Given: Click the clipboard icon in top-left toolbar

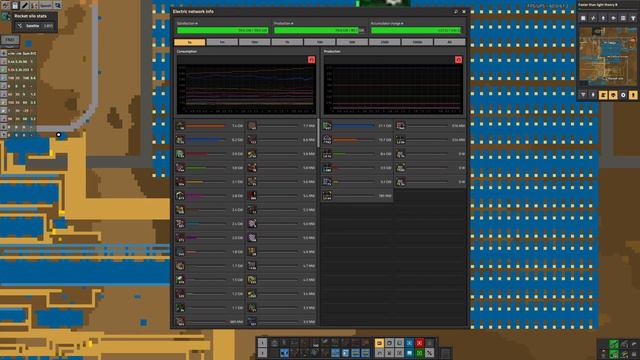Looking at the screenshot, I should [x=15, y=5].
